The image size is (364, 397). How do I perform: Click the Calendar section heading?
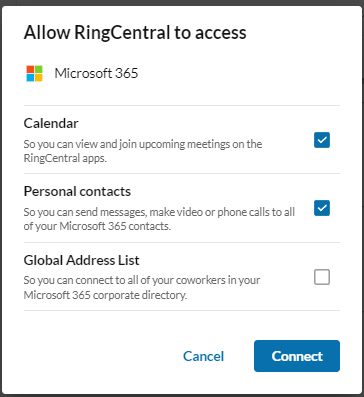click(x=51, y=124)
